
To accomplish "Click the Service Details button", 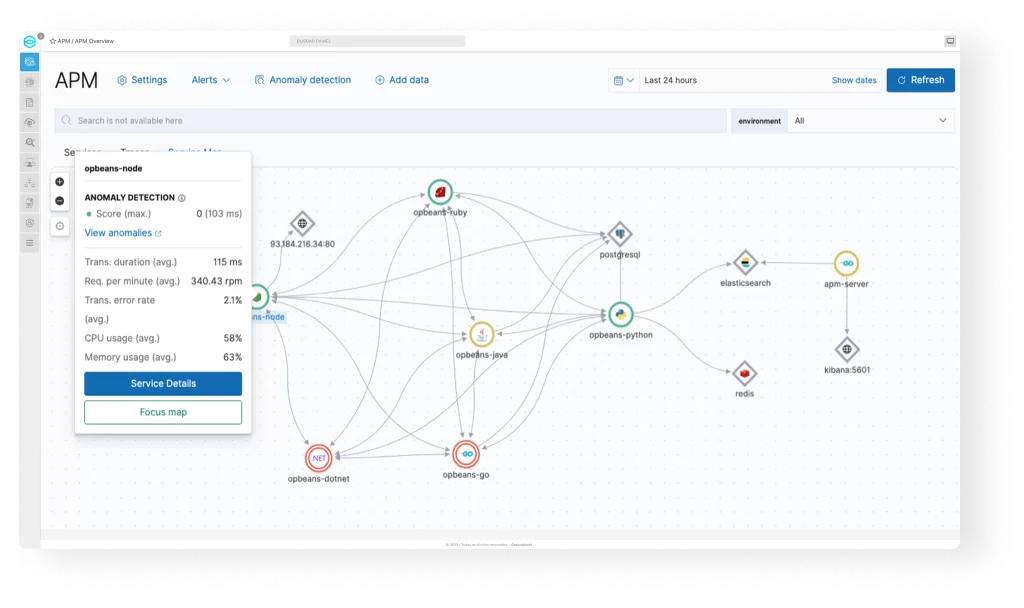I will pyautogui.click(x=163, y=384).
